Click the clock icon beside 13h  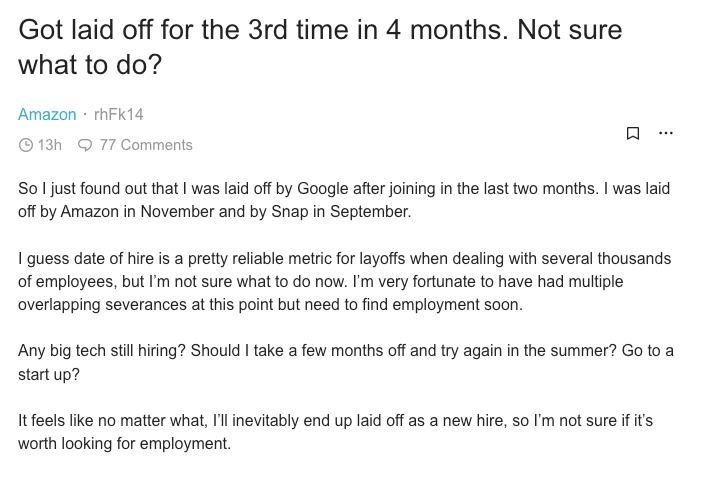[x=26, y=145]
